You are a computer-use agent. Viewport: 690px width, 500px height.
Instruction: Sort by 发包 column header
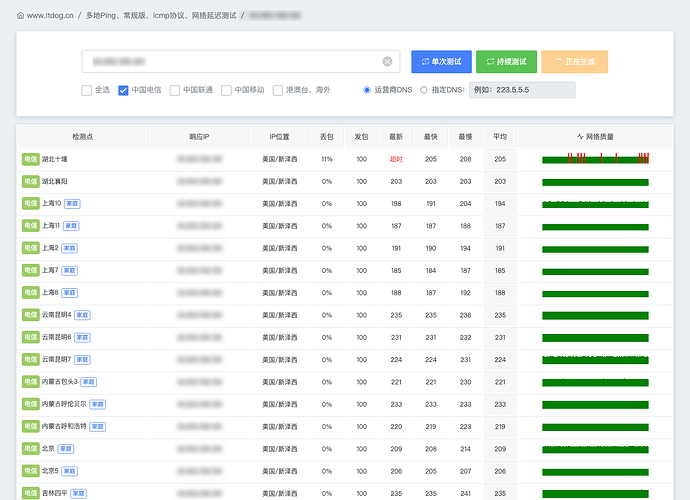click(361, 137)
